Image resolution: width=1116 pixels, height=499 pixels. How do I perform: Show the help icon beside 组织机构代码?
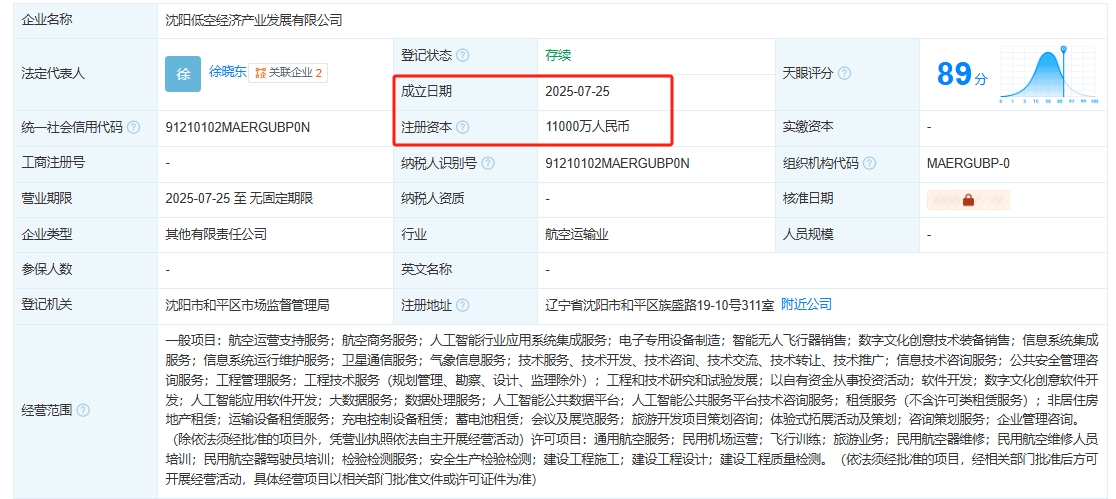[869, 164]
